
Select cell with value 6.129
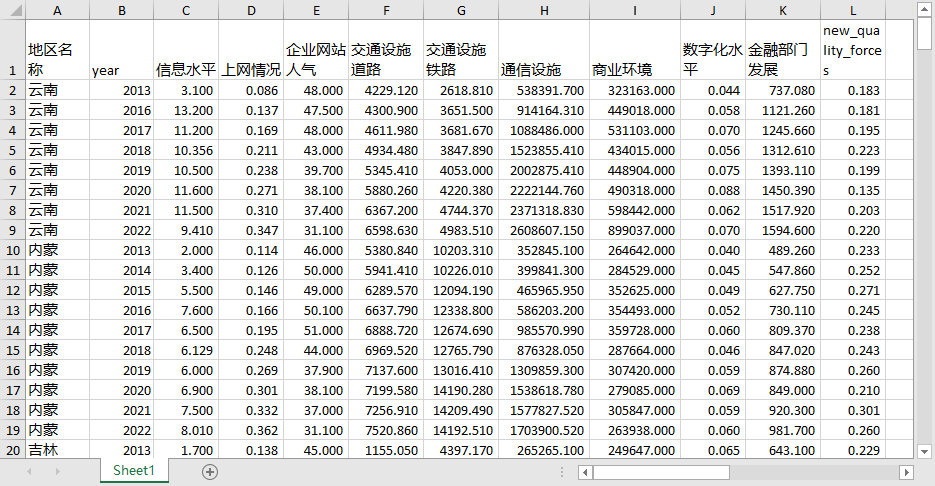(x=186, y=350)
